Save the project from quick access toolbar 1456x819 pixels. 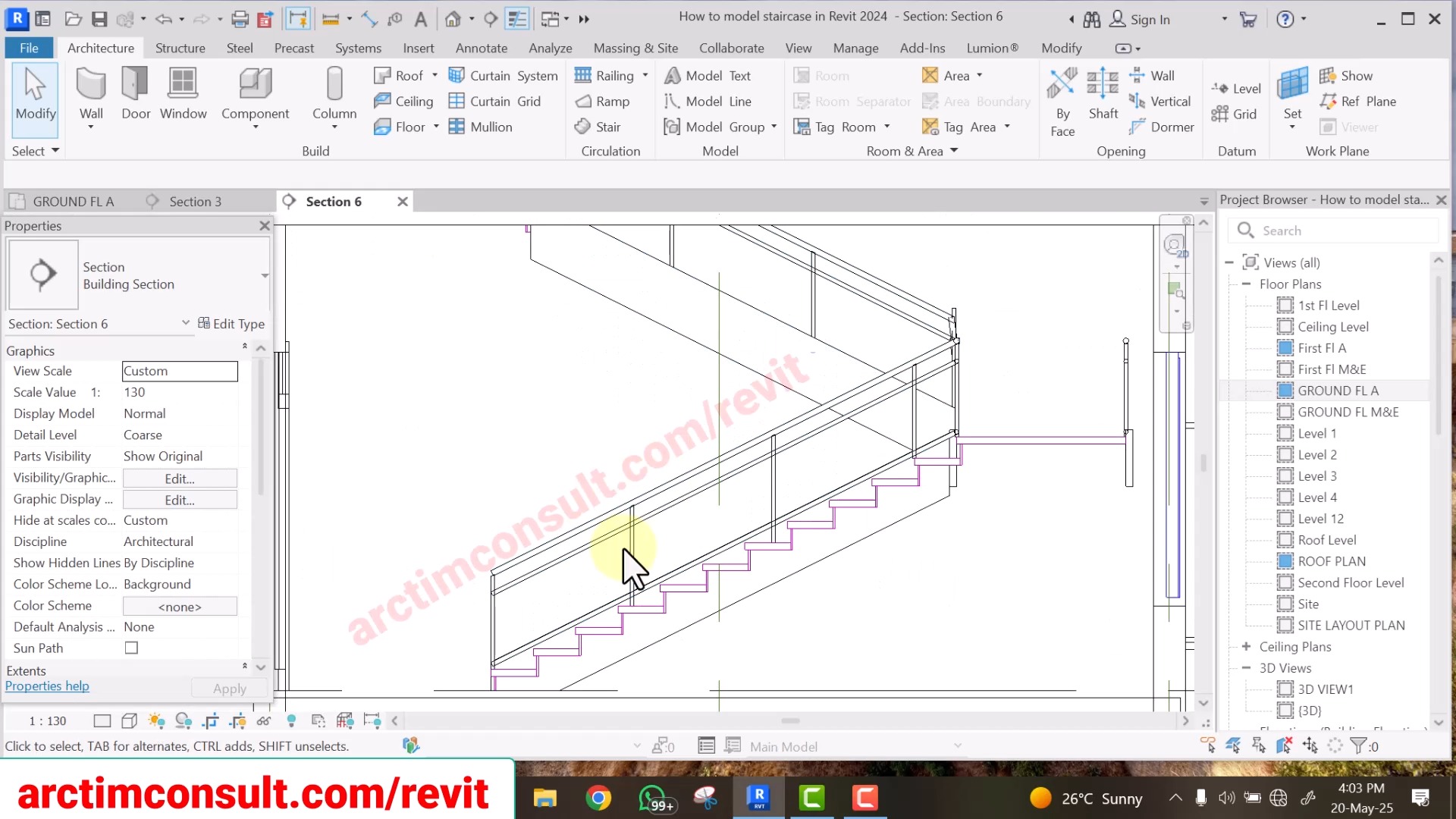(x=99, y=19)
